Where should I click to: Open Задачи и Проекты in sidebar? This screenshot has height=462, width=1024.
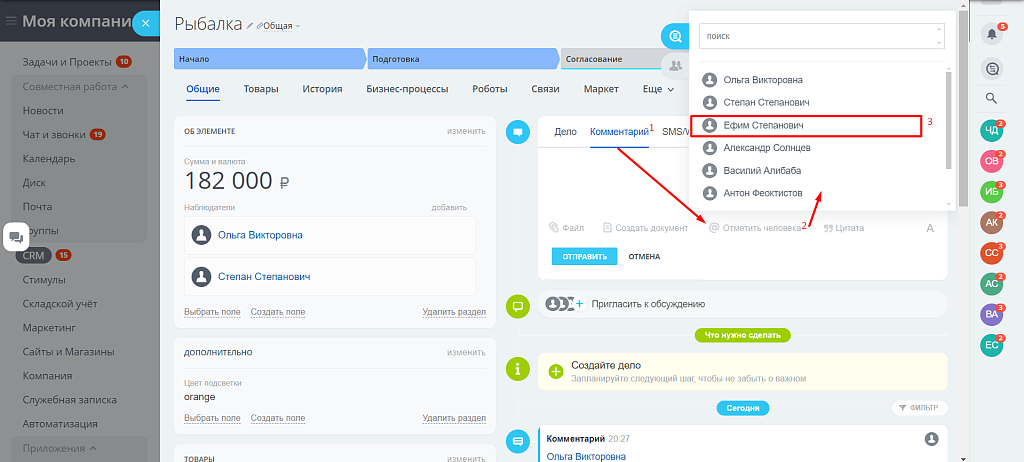tap(68, 62)
